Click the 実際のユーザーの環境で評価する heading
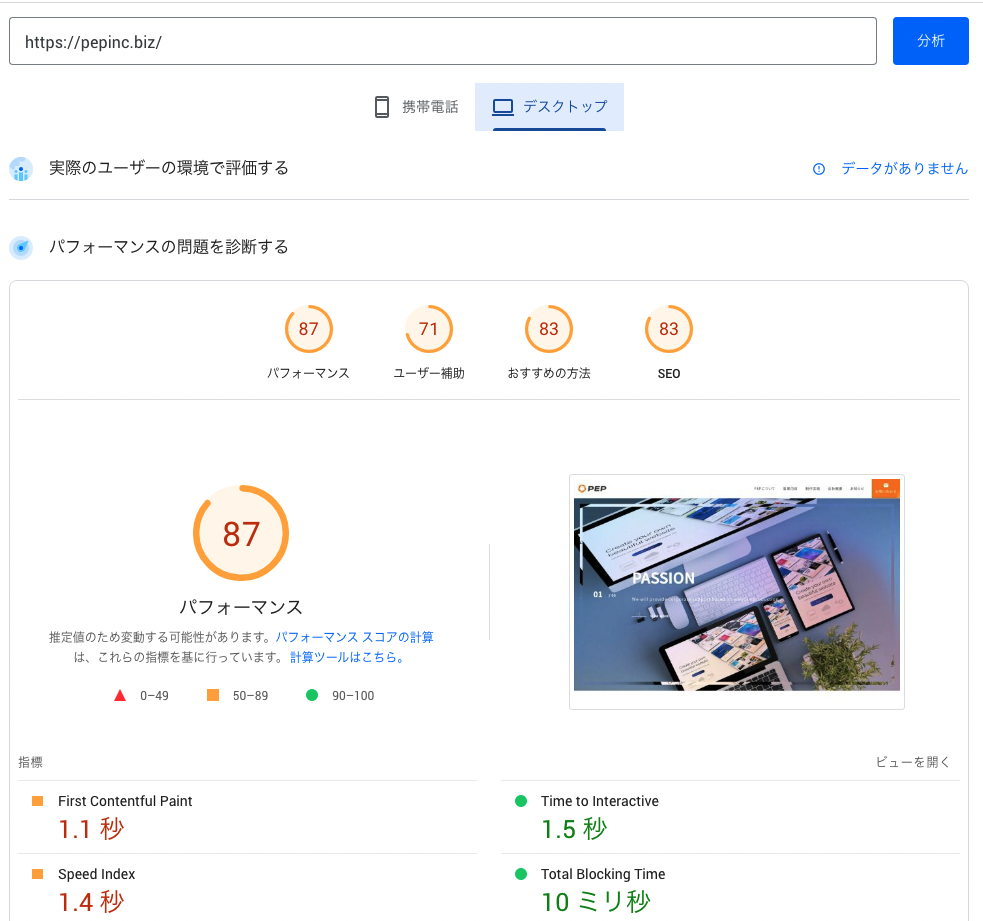Viewport: 983px width, 921px height. point(169,168)
